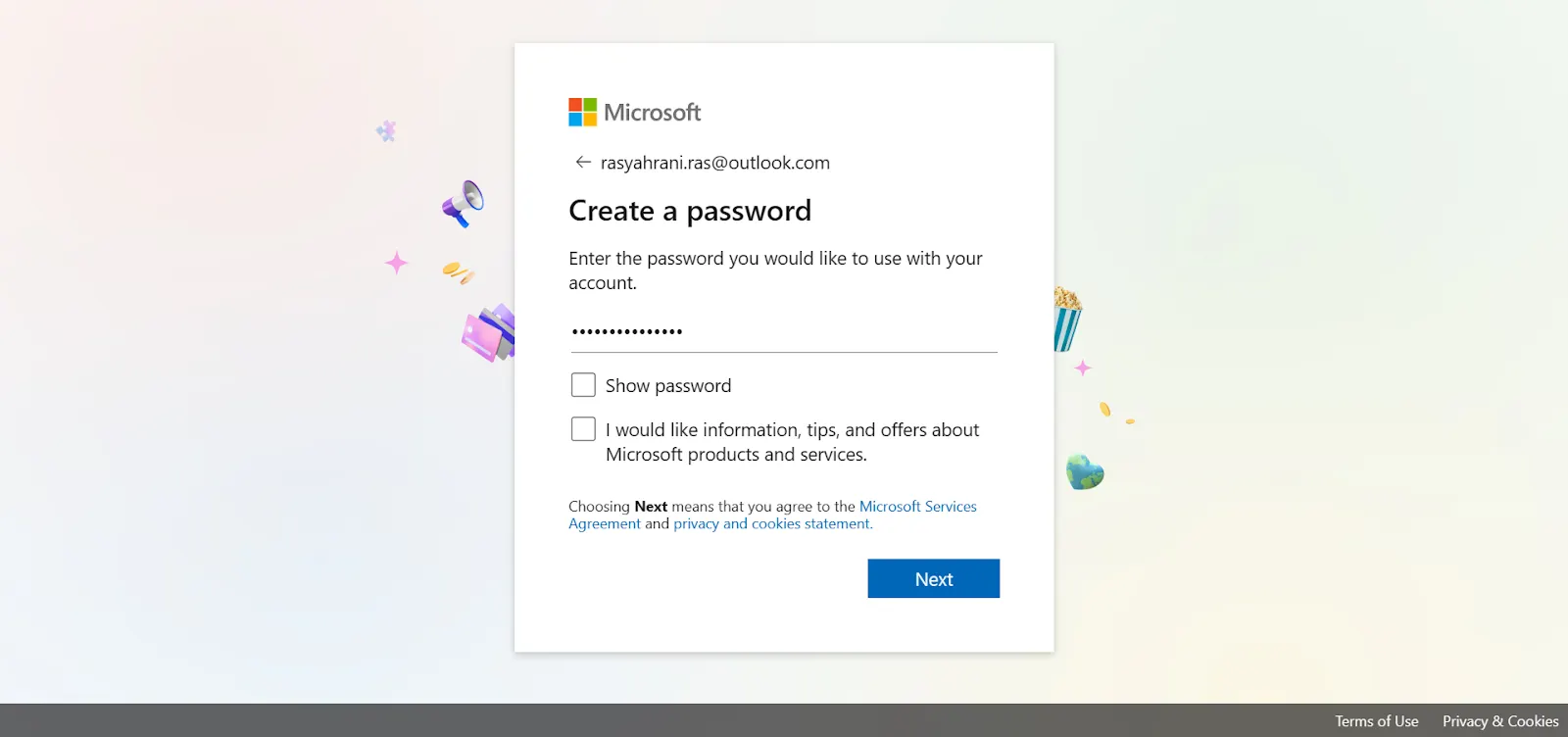
Task: Click the megaphone illustration
Action: 464,203
